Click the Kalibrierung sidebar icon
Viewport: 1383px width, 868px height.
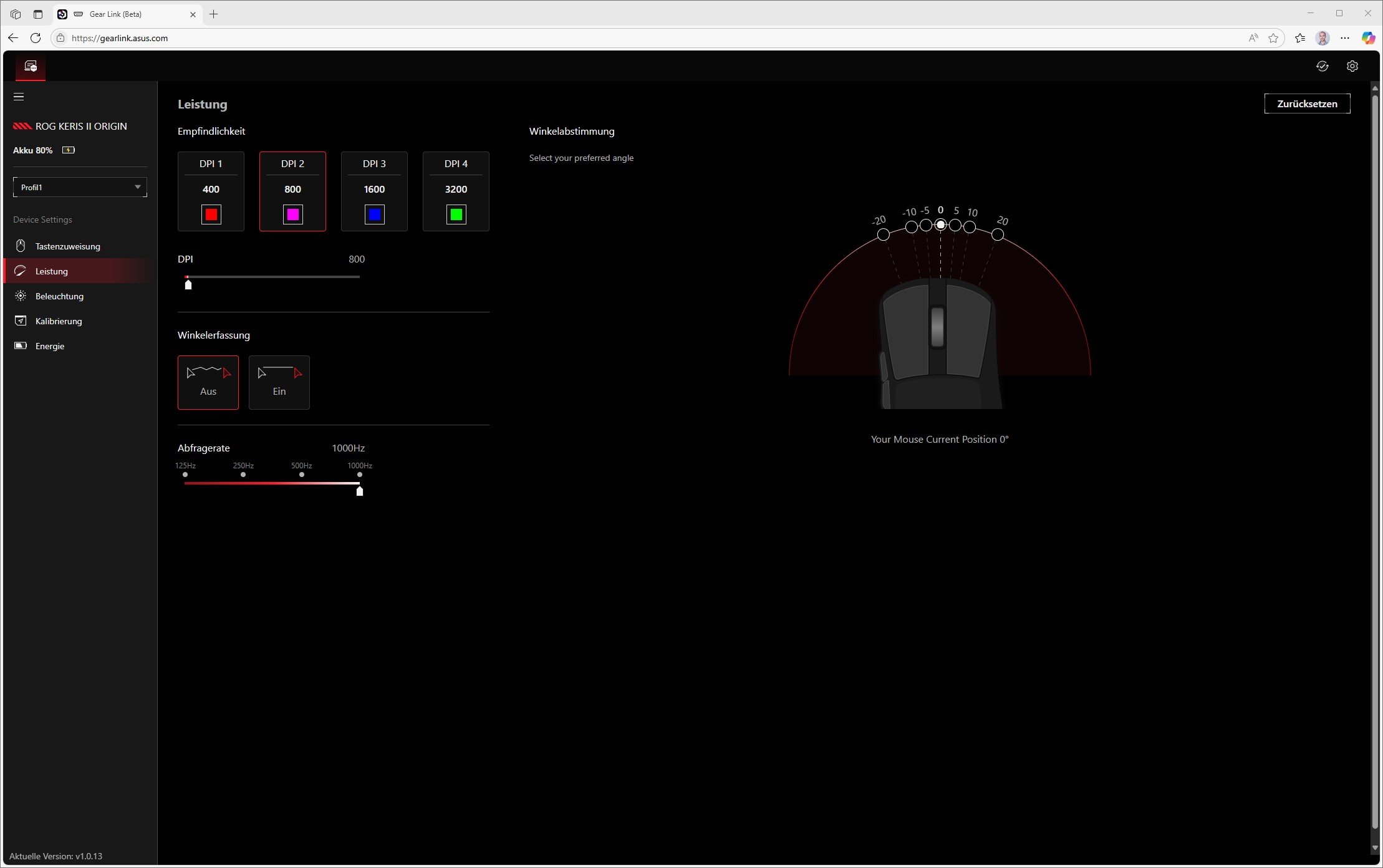[21, 321]
